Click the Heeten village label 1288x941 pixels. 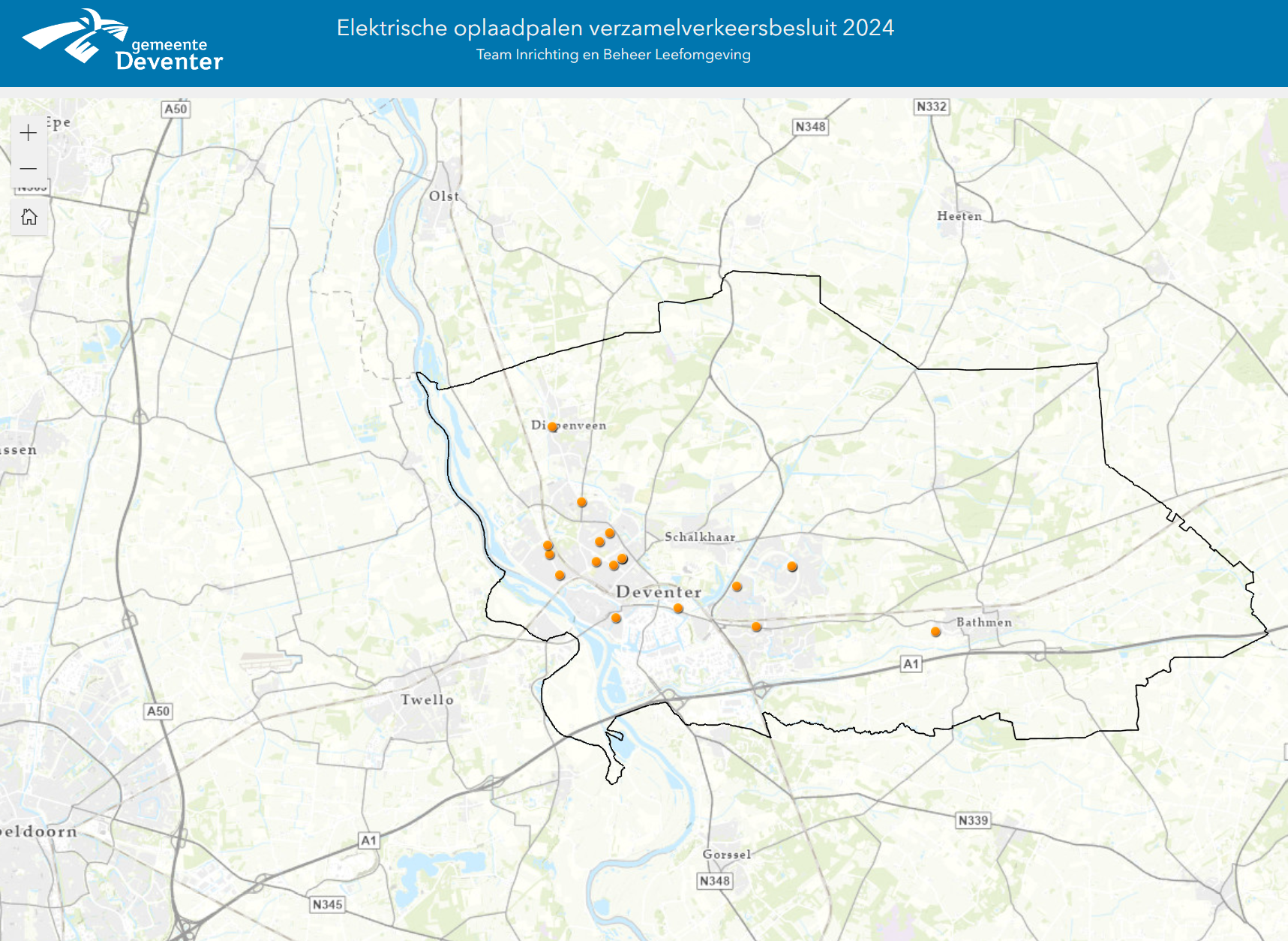(x=959, y=216)
